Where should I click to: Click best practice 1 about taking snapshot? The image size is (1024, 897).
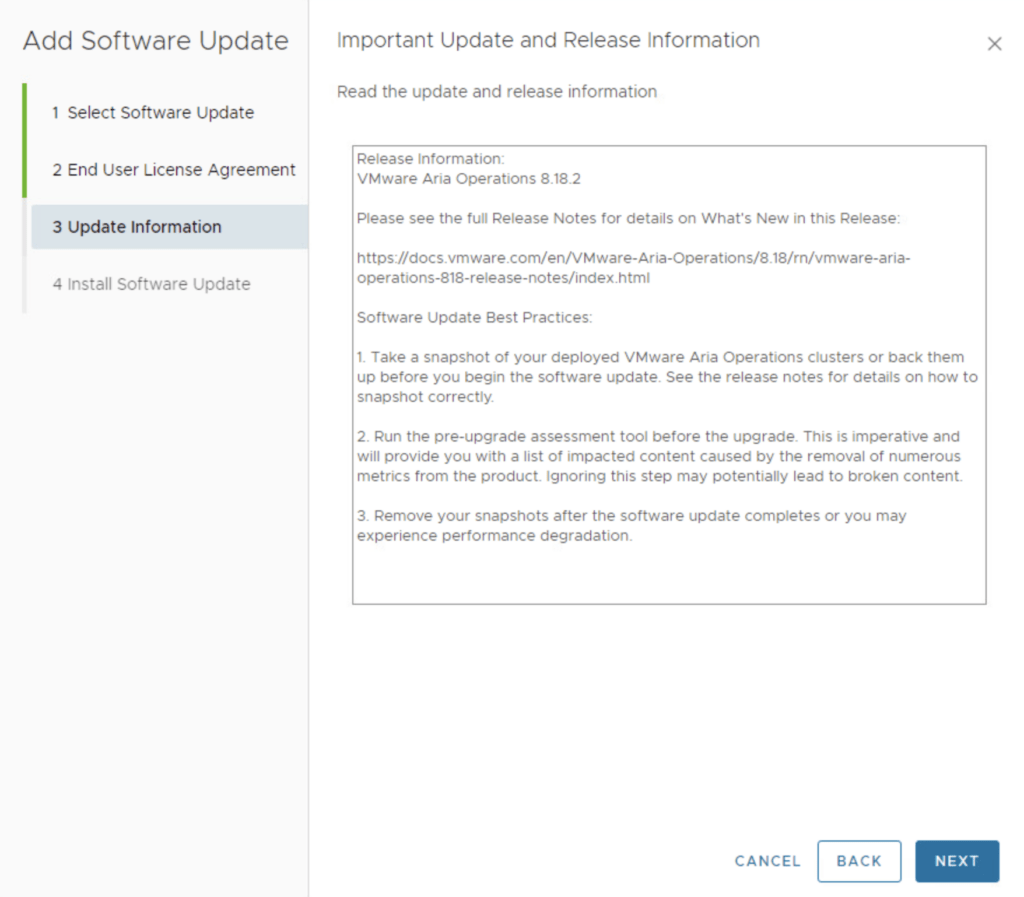click(666, 377)
